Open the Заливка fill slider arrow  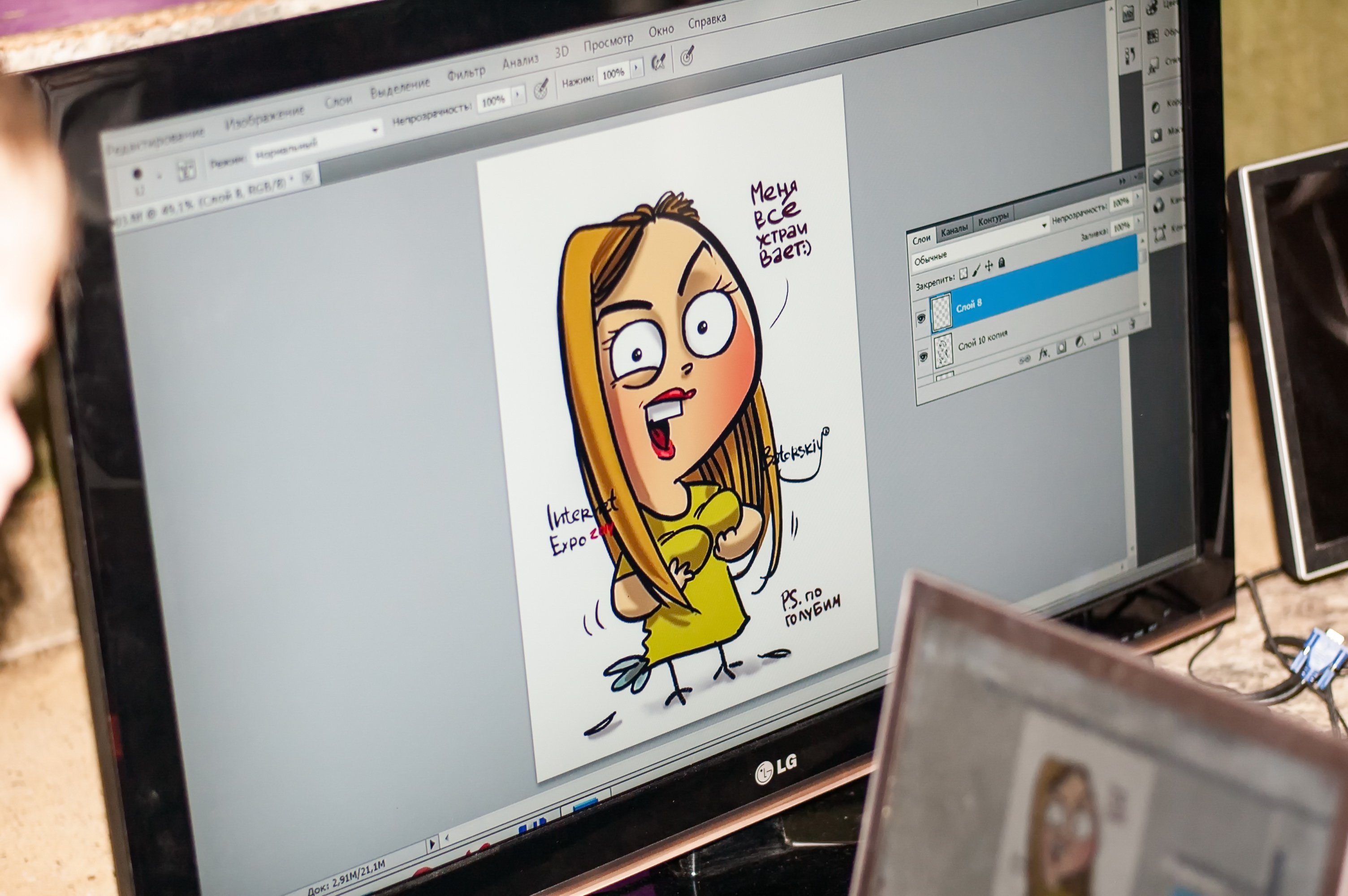pyautogui.click(x=1140, y=221)
